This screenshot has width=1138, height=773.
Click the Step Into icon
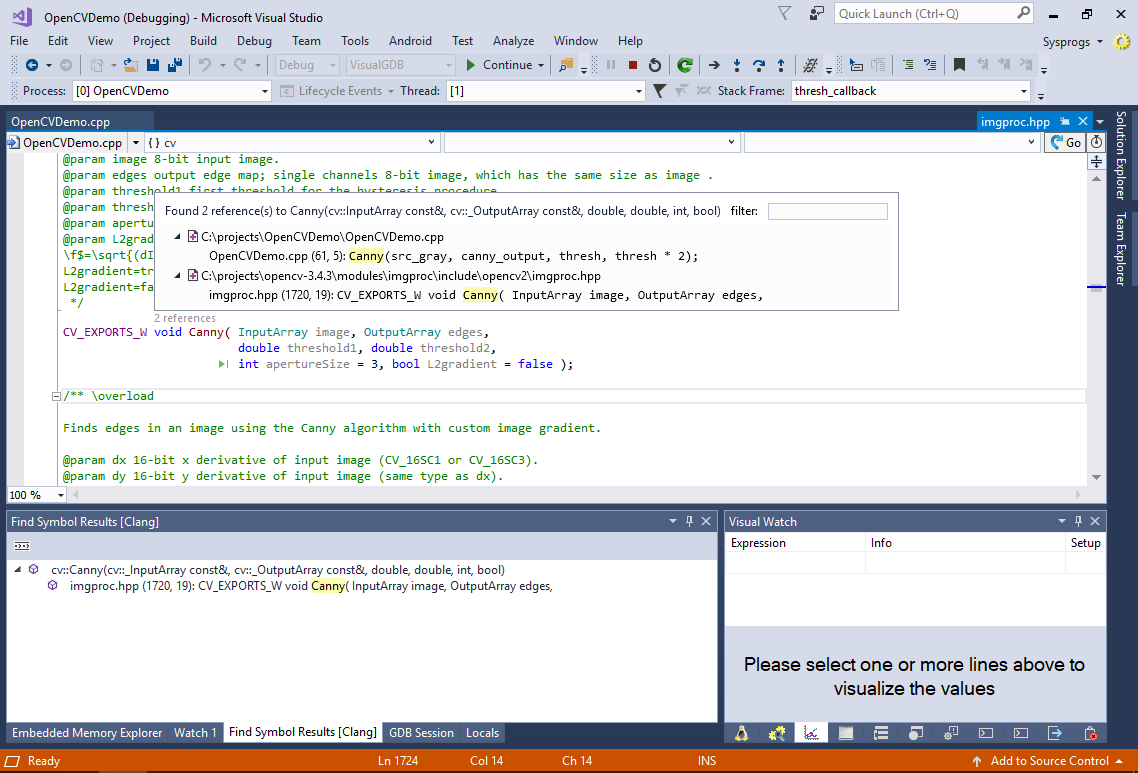tap(737, 65)
